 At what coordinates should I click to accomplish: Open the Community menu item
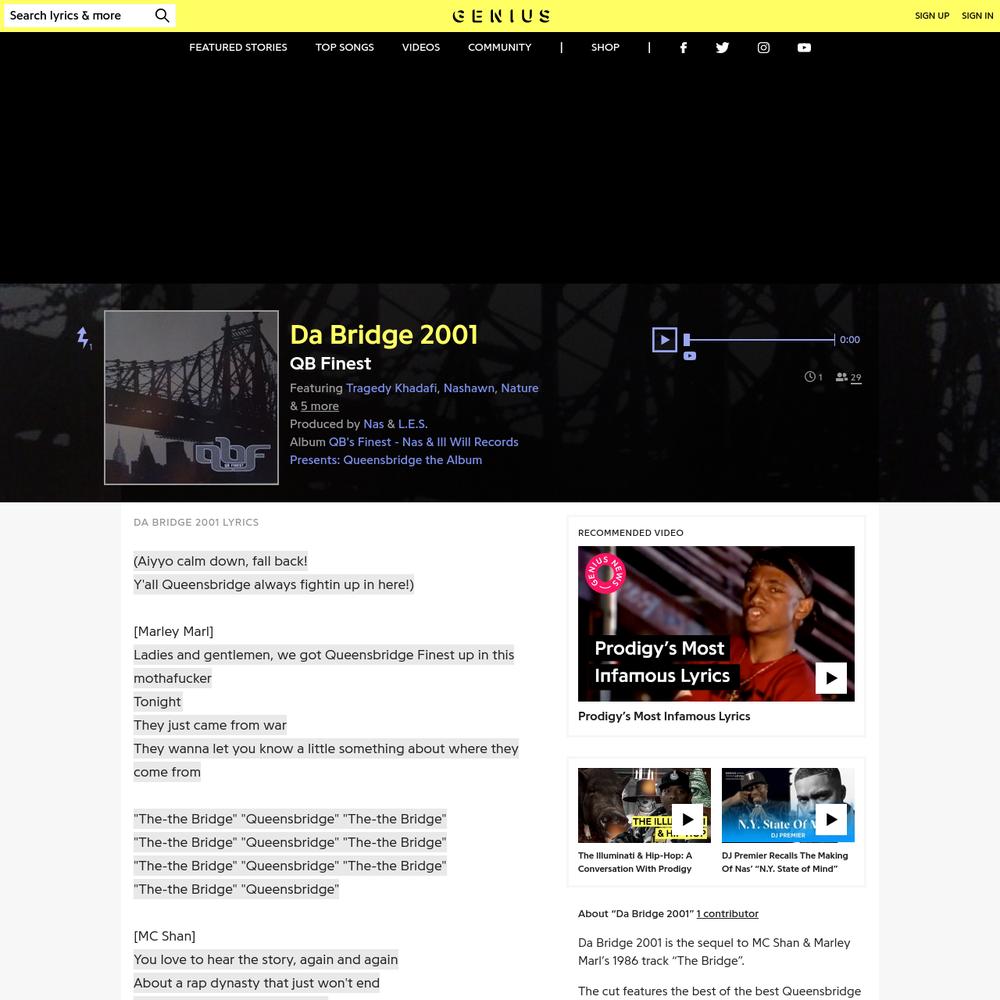click(499, 47)
